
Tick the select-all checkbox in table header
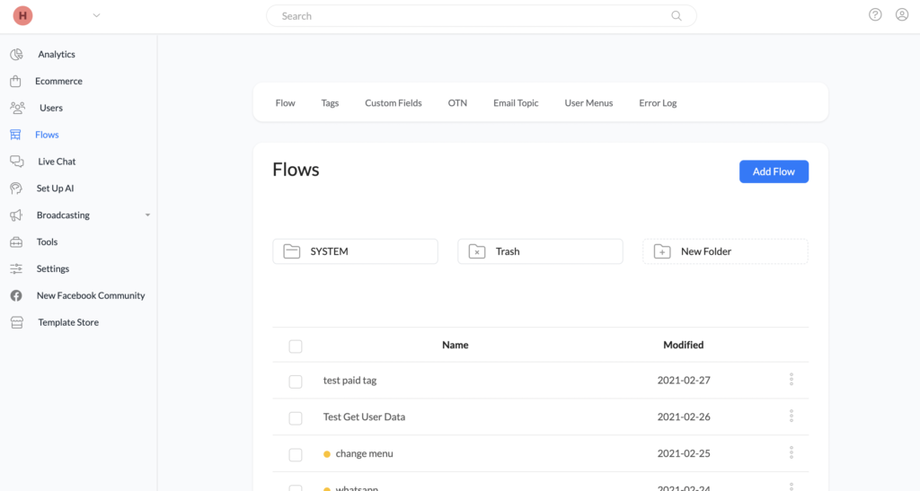click(295, 346)
